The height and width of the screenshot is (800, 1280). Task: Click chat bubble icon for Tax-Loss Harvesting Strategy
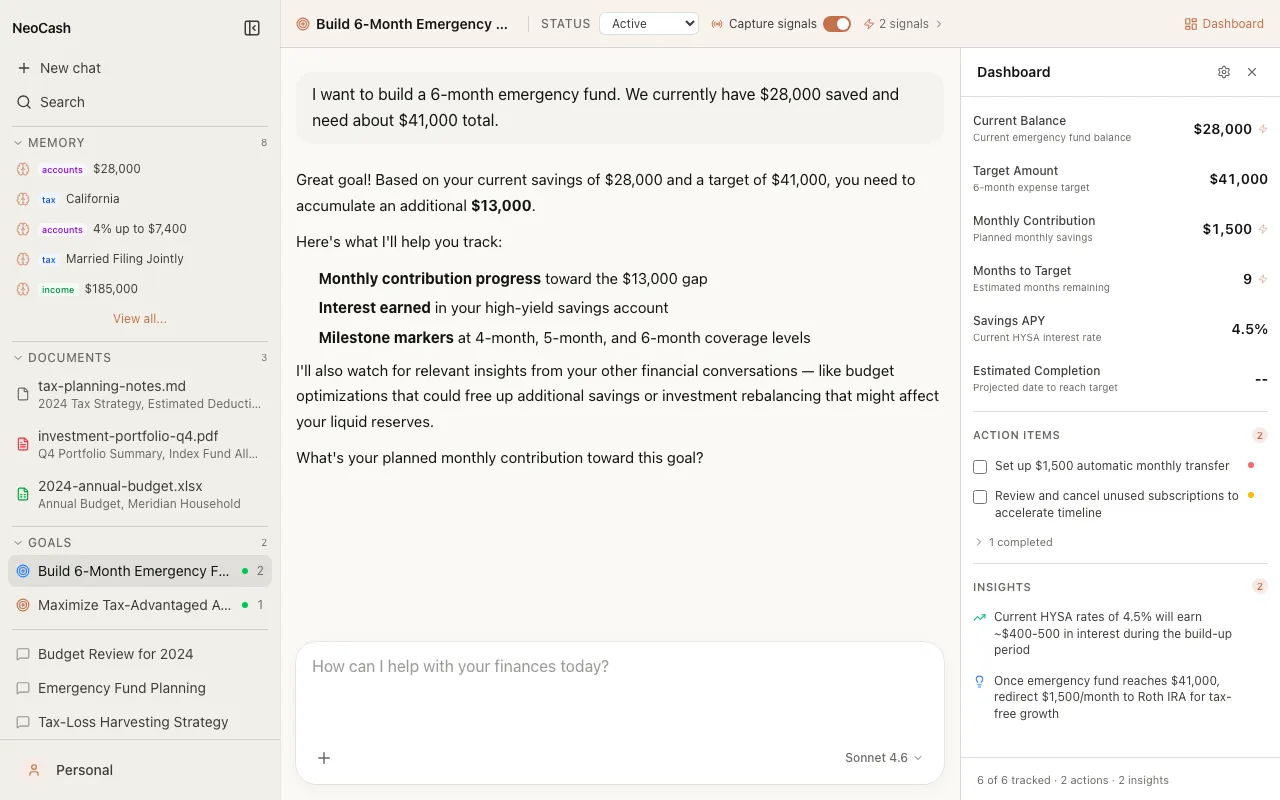coord(24,722)
